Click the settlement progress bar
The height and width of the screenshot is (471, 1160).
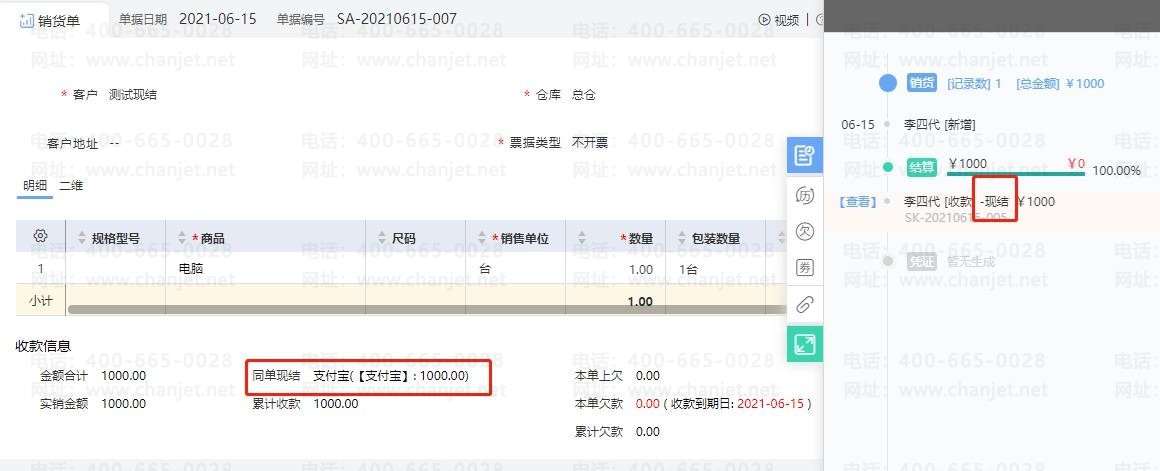point(1016,174)
